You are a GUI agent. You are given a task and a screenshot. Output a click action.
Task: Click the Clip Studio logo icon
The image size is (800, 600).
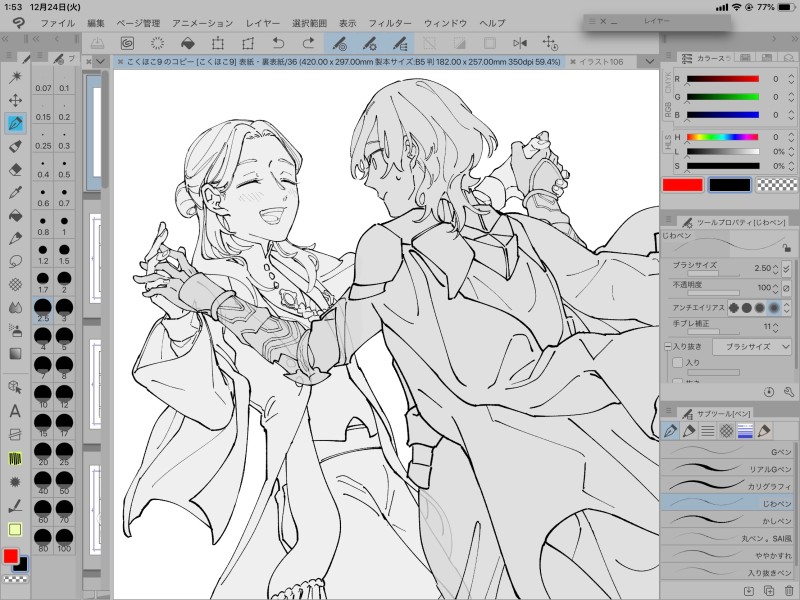(x=18, y=23)
